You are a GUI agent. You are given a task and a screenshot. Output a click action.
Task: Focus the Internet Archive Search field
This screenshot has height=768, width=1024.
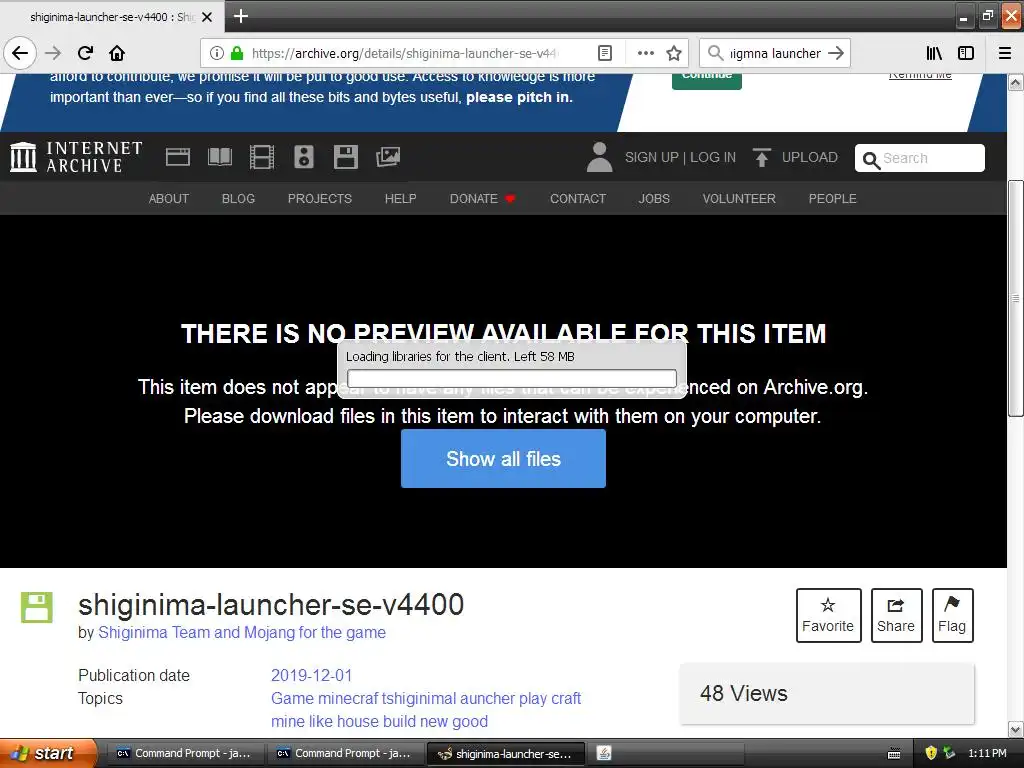pyautogui.click(x=920, y=158)
